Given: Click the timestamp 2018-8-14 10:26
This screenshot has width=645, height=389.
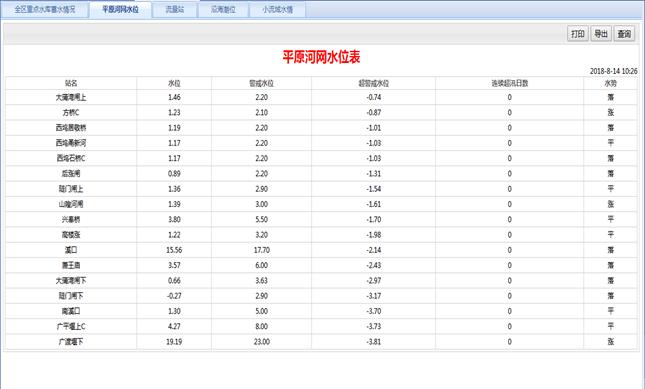Looking at the screenshot, I should pos(613,71).
